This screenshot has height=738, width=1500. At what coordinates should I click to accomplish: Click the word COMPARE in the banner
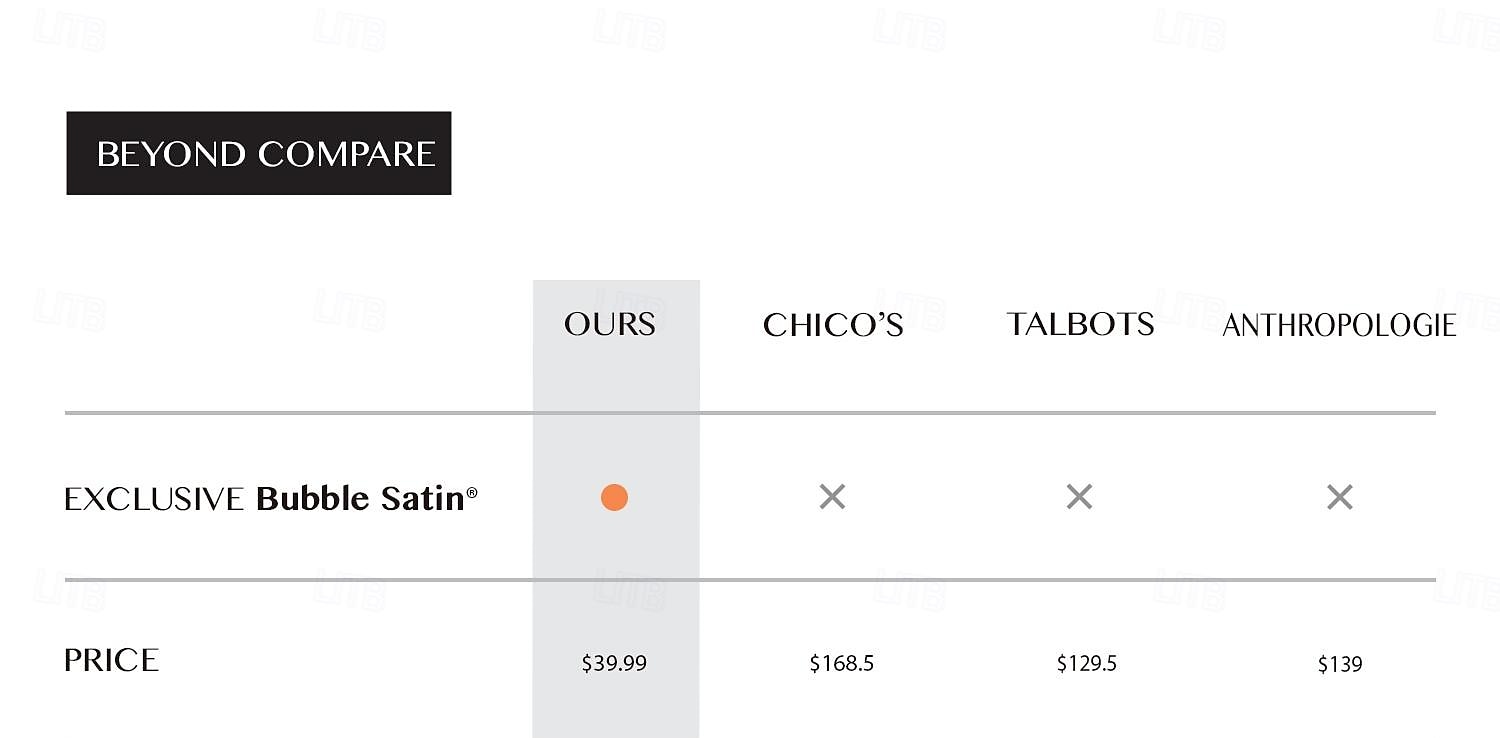click(347, 154)
